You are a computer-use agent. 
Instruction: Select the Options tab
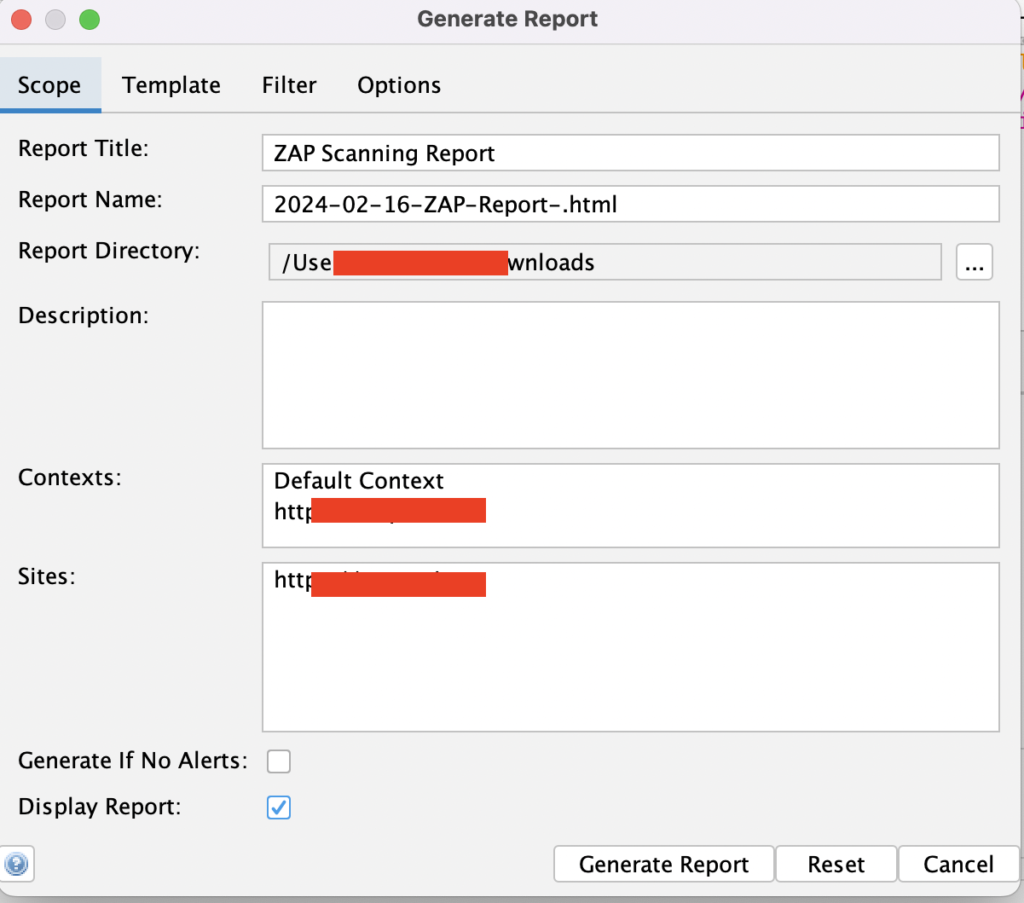(399, 85)
